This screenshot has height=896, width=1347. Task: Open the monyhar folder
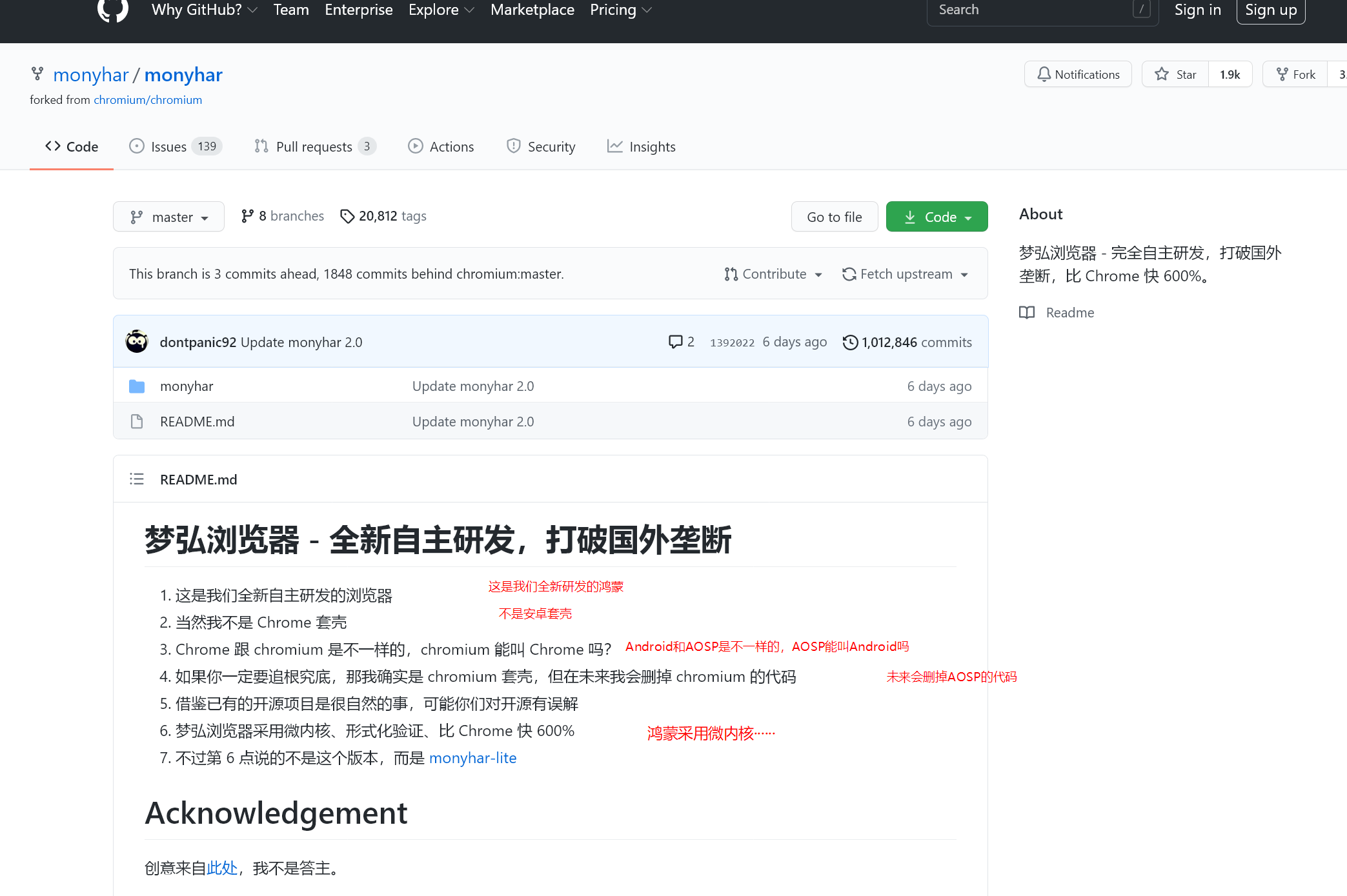[186, 386]
